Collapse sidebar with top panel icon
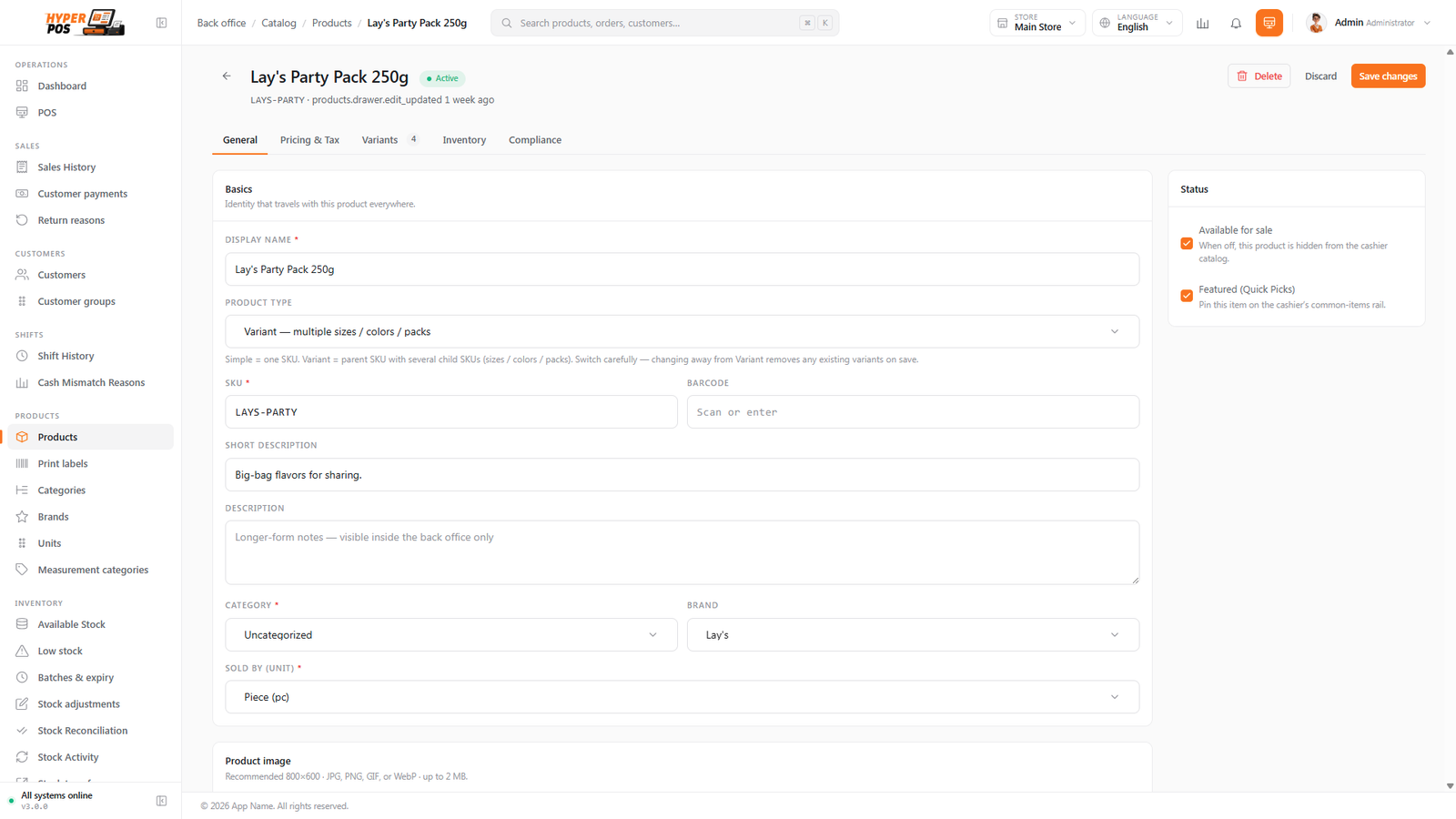This screenshot has width=1456, height=819. [x=161, y=23]
